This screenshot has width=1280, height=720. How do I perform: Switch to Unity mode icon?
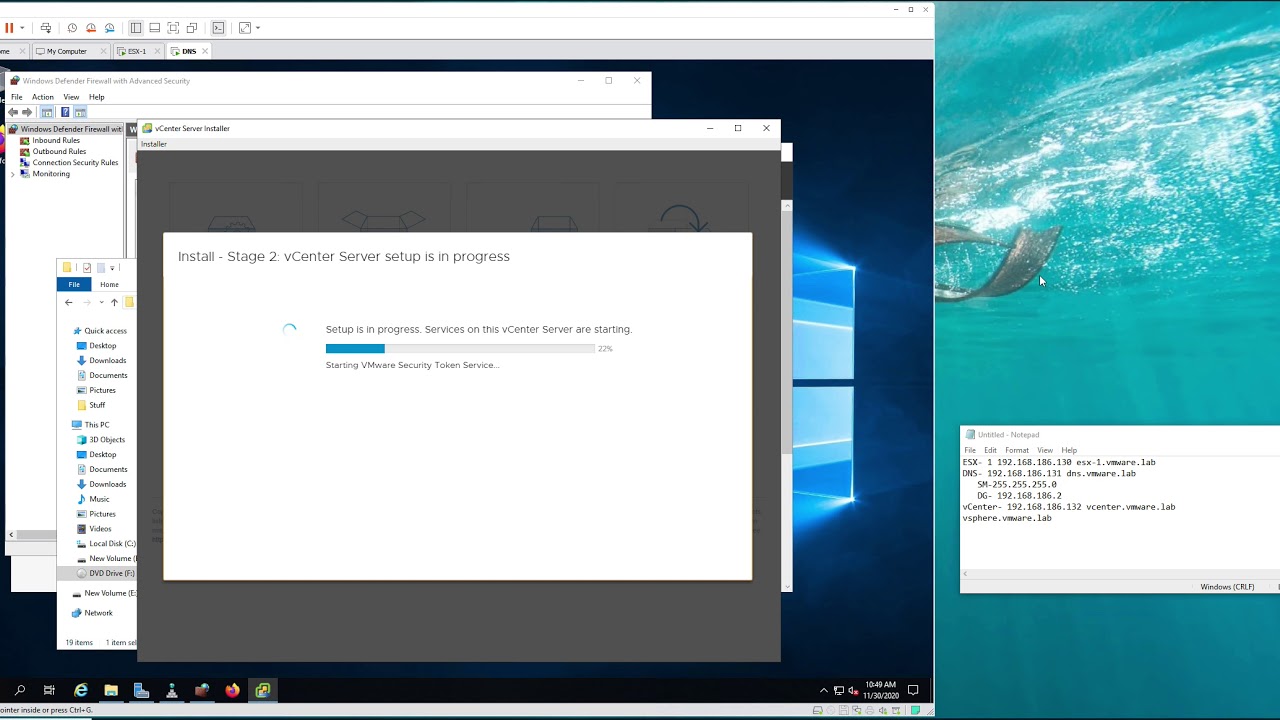click(x=192, y=28)
